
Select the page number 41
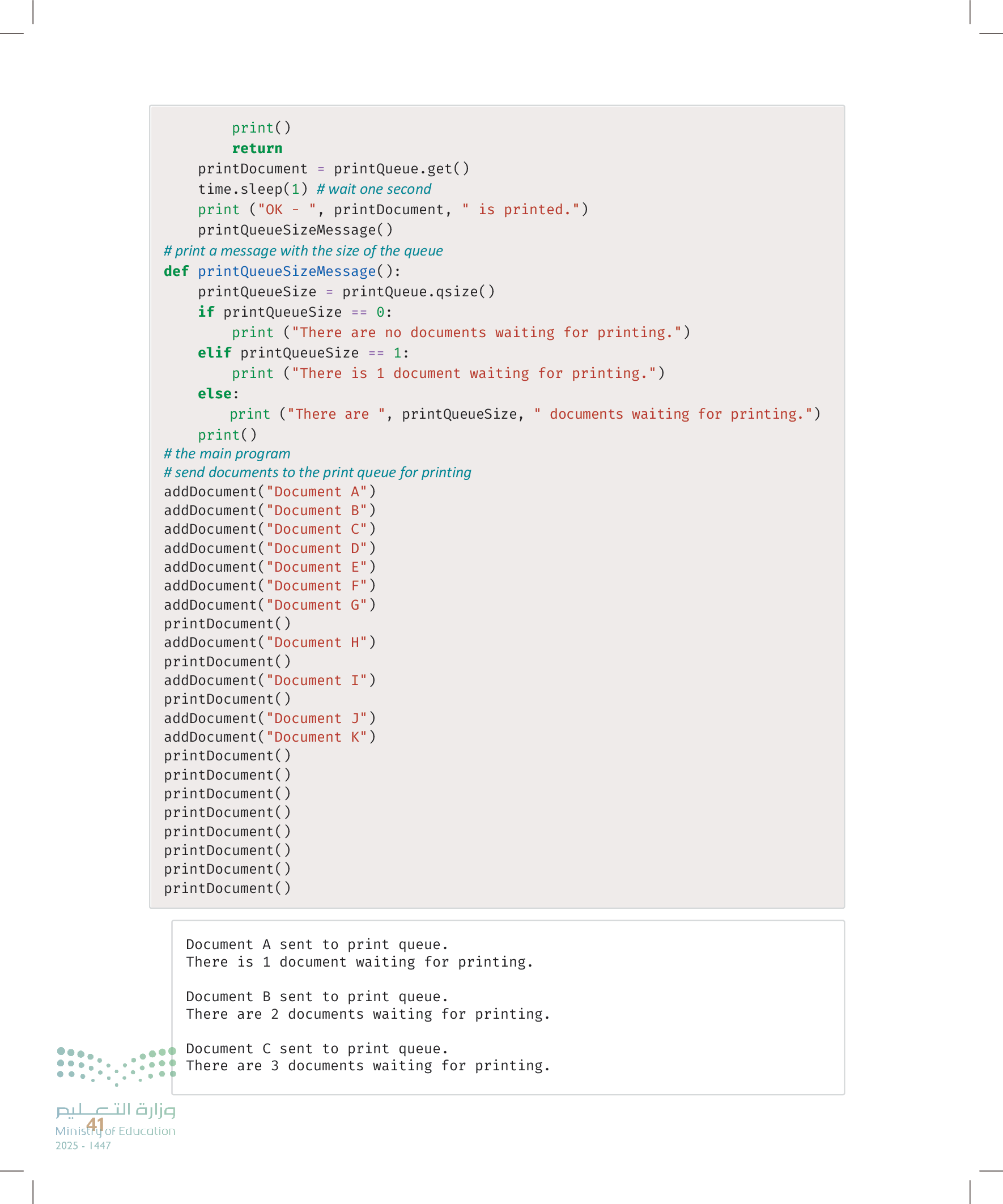click(x=95, y=1125)
